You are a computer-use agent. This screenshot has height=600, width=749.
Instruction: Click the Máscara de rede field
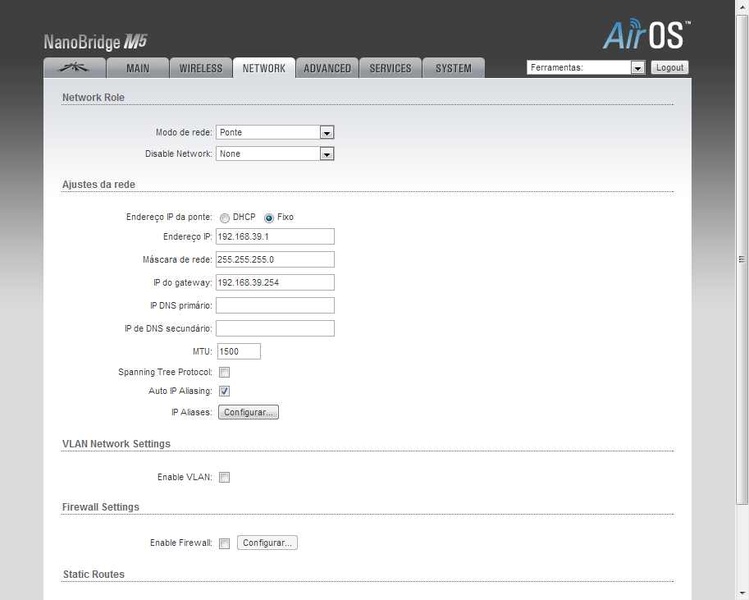(275, 259)
